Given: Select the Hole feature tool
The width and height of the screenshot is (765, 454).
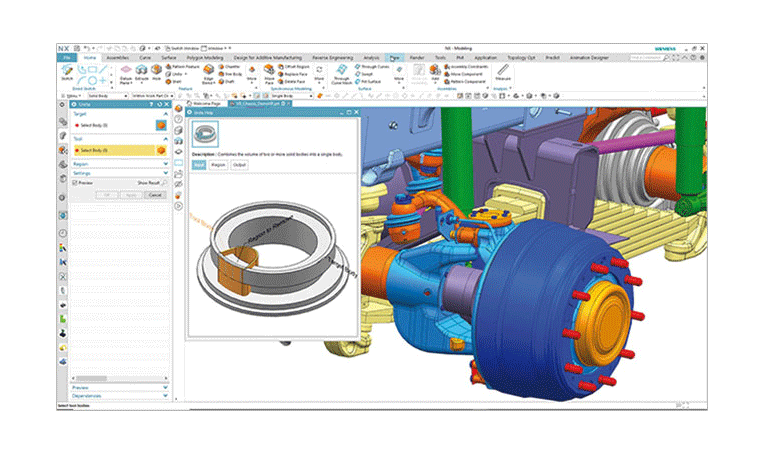Looking at the screenshot, I should pyautogui.click(x=156, y=73).
